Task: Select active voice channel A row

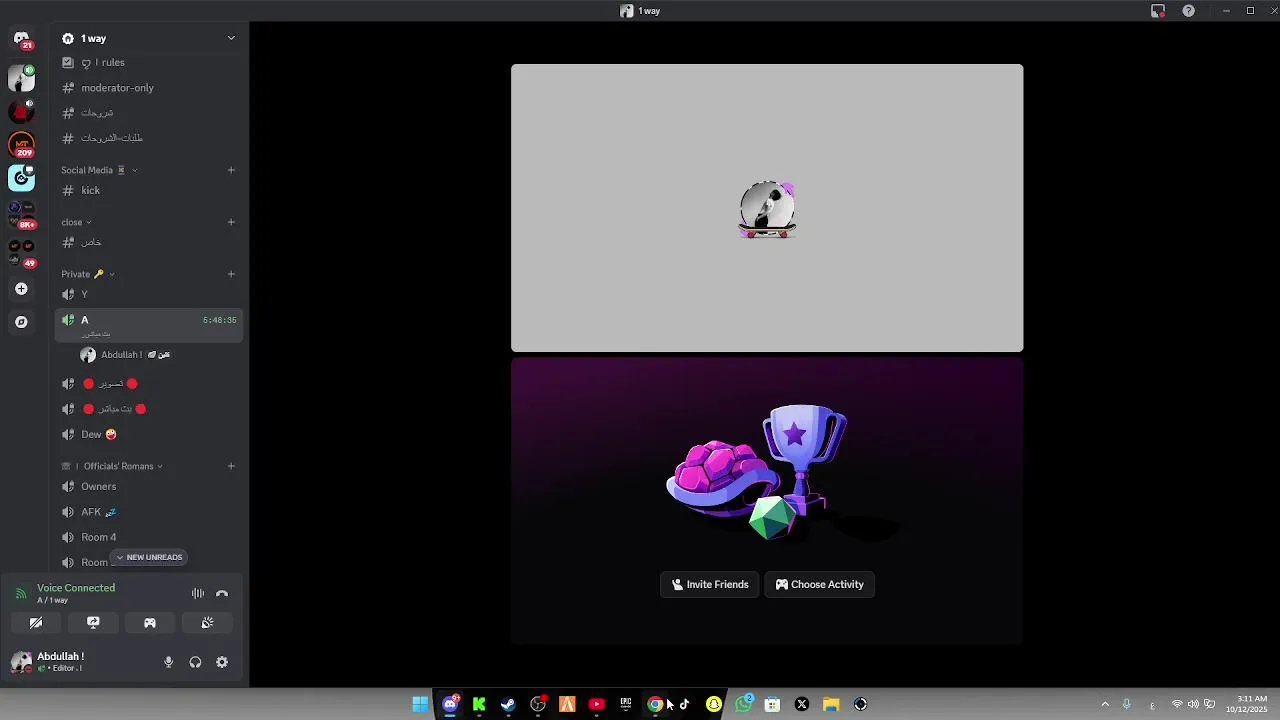Action: (x=149, y=325)
